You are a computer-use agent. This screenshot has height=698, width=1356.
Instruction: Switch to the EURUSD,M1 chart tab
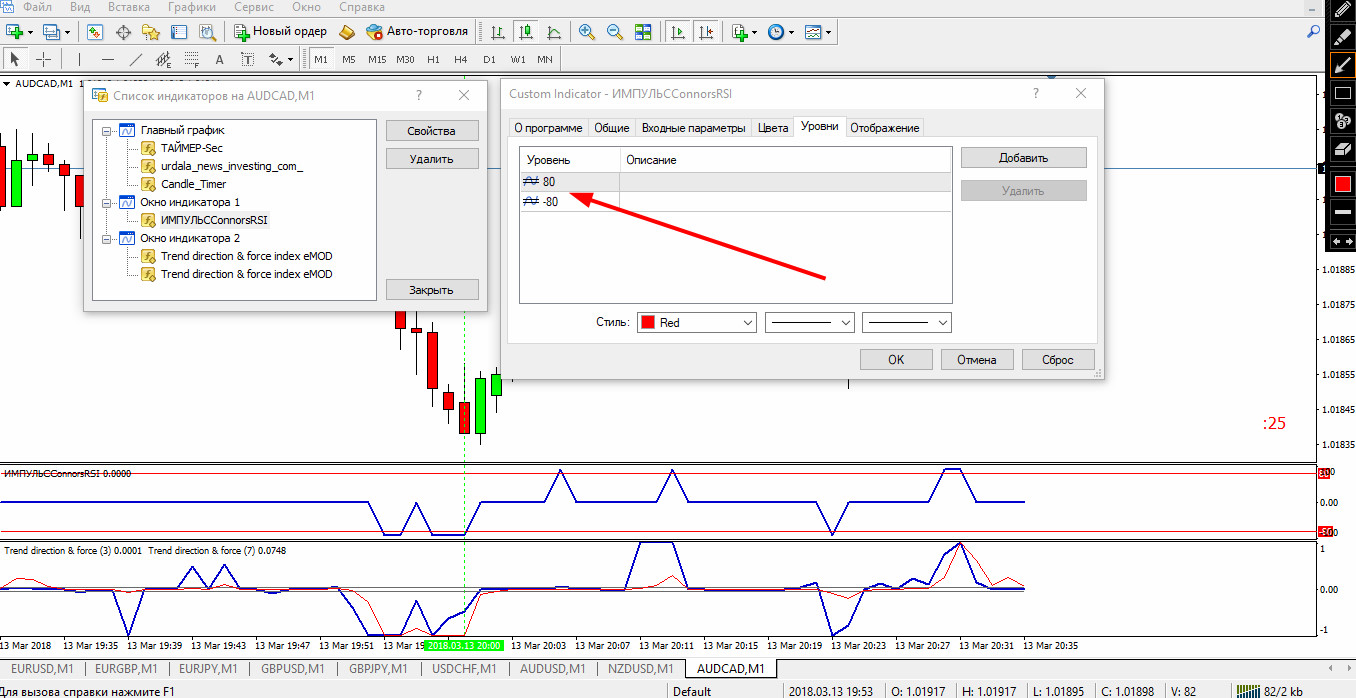pyautogui.click(x=42, y=668)
